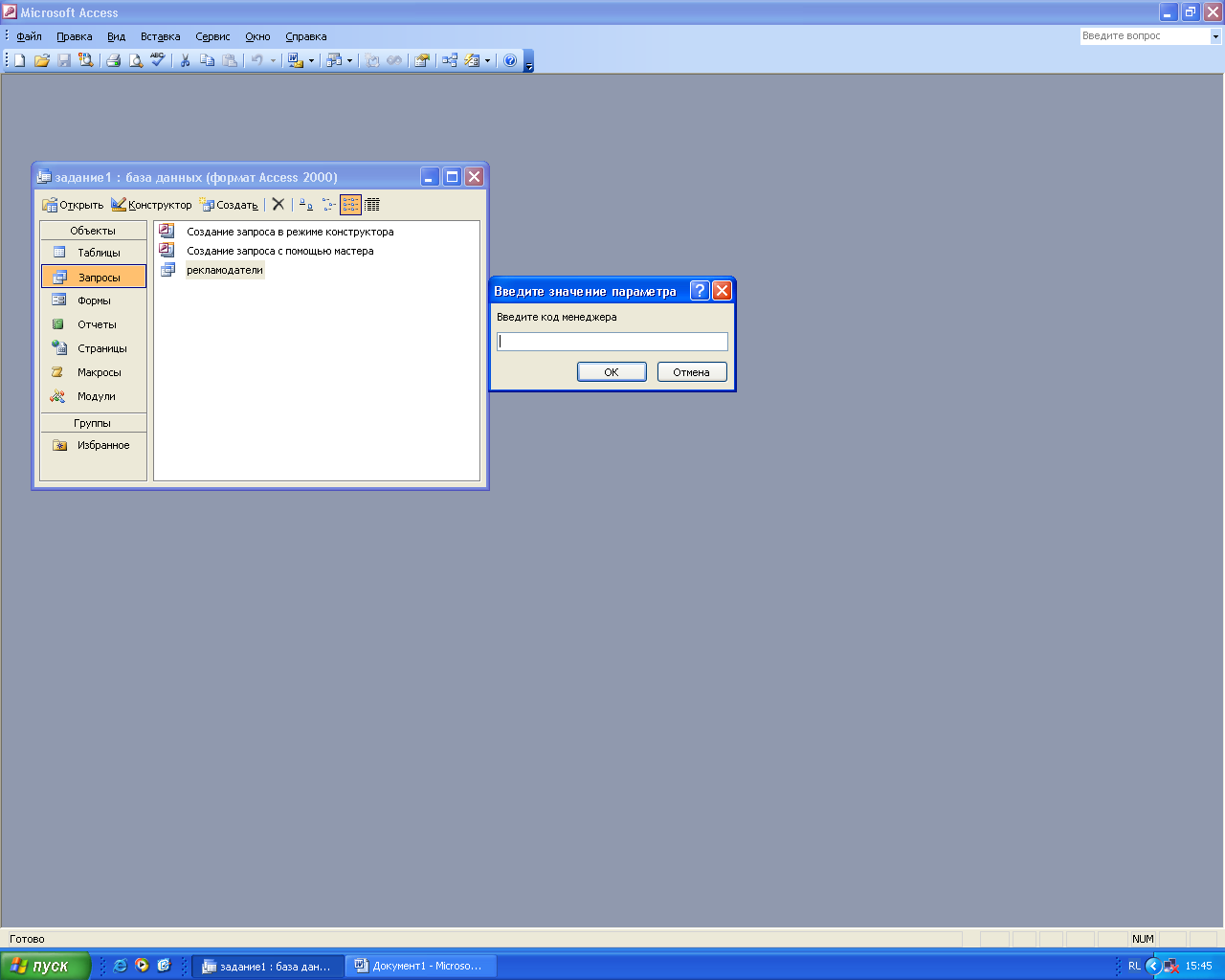The image size is (1225, 980).
Task: Click the Конструктор button
Action: (151, 205)
